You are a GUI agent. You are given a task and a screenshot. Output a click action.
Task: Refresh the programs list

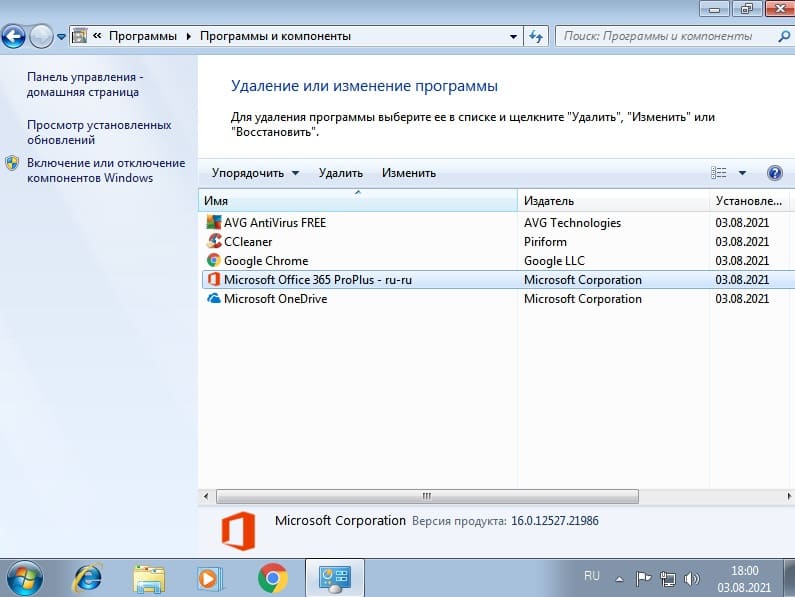pyautogui.click(x=536, y=37)
